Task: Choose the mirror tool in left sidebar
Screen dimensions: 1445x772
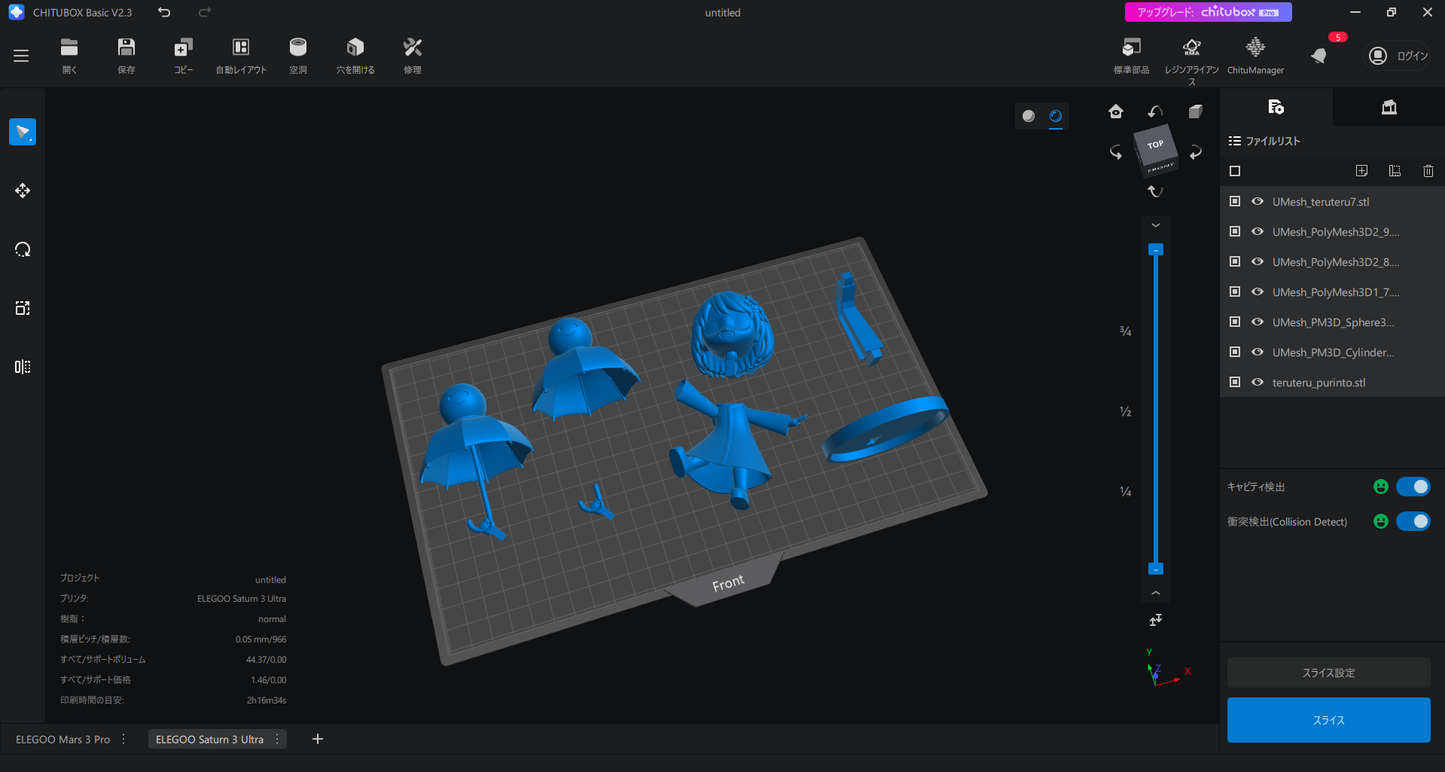Action: [x=22, y=367]
